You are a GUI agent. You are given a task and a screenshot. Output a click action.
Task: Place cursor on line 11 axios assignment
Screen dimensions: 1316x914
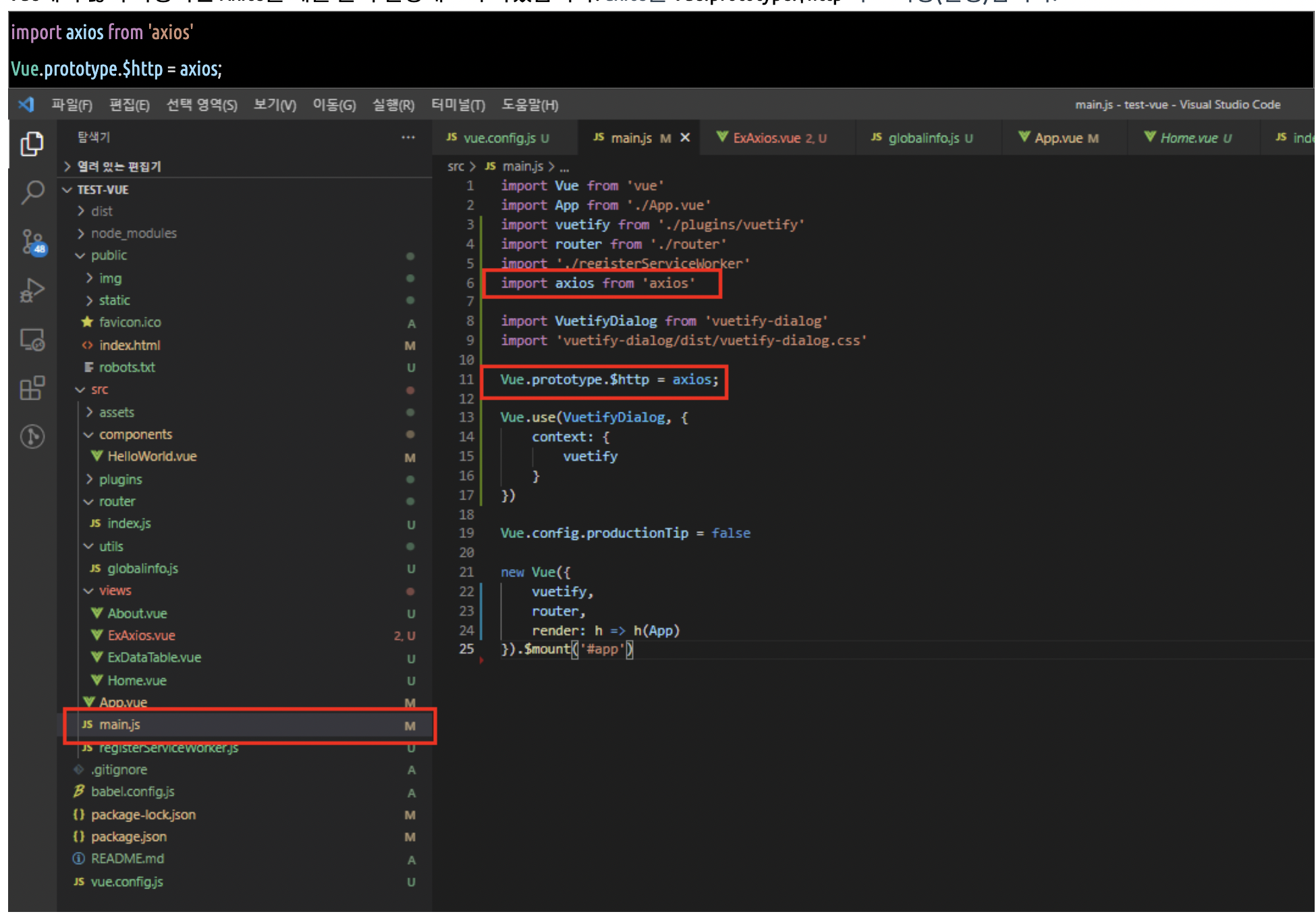(x=609, y=379)
